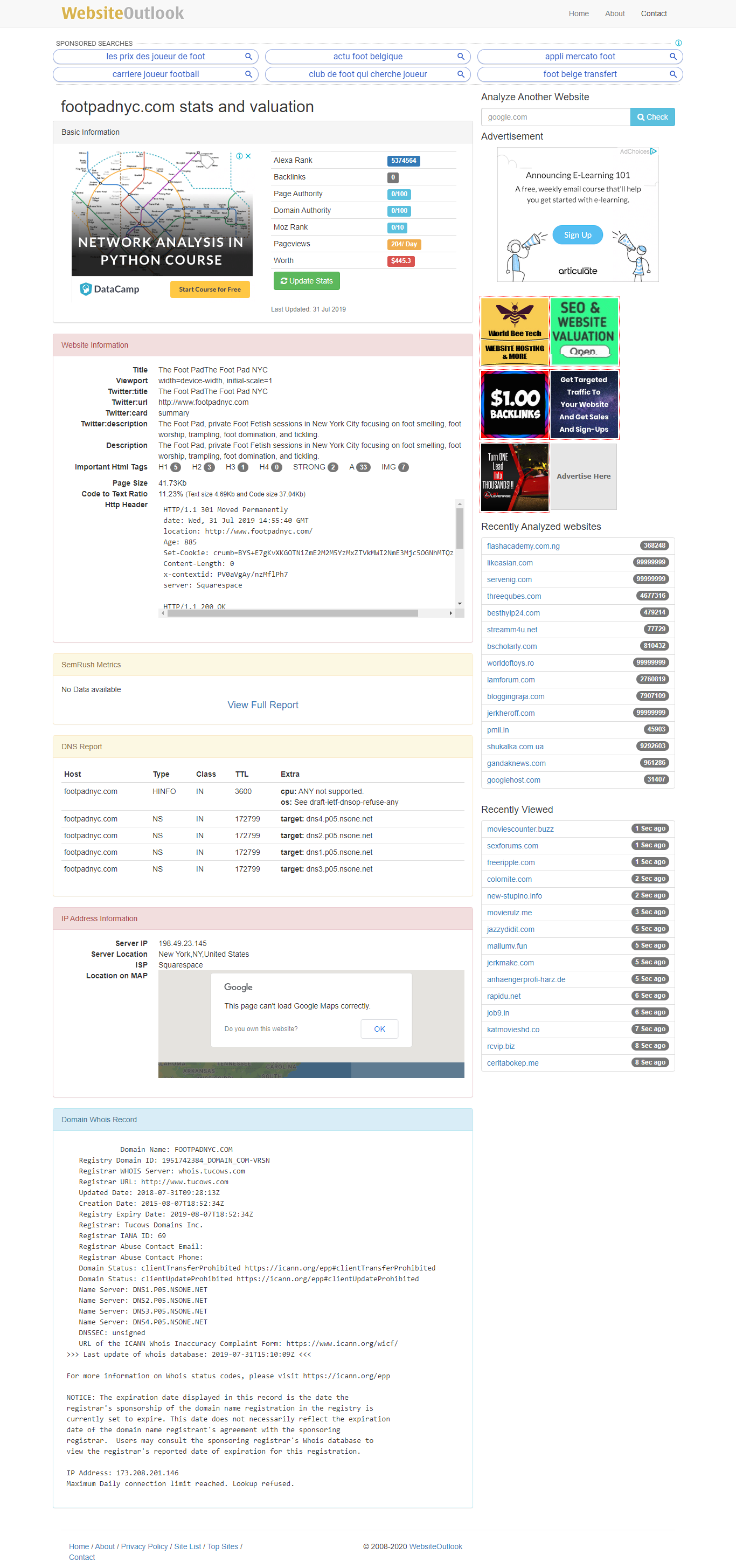Click search icon for 'foot belge transfert'

pyautogui.click(x=673, y=74)
